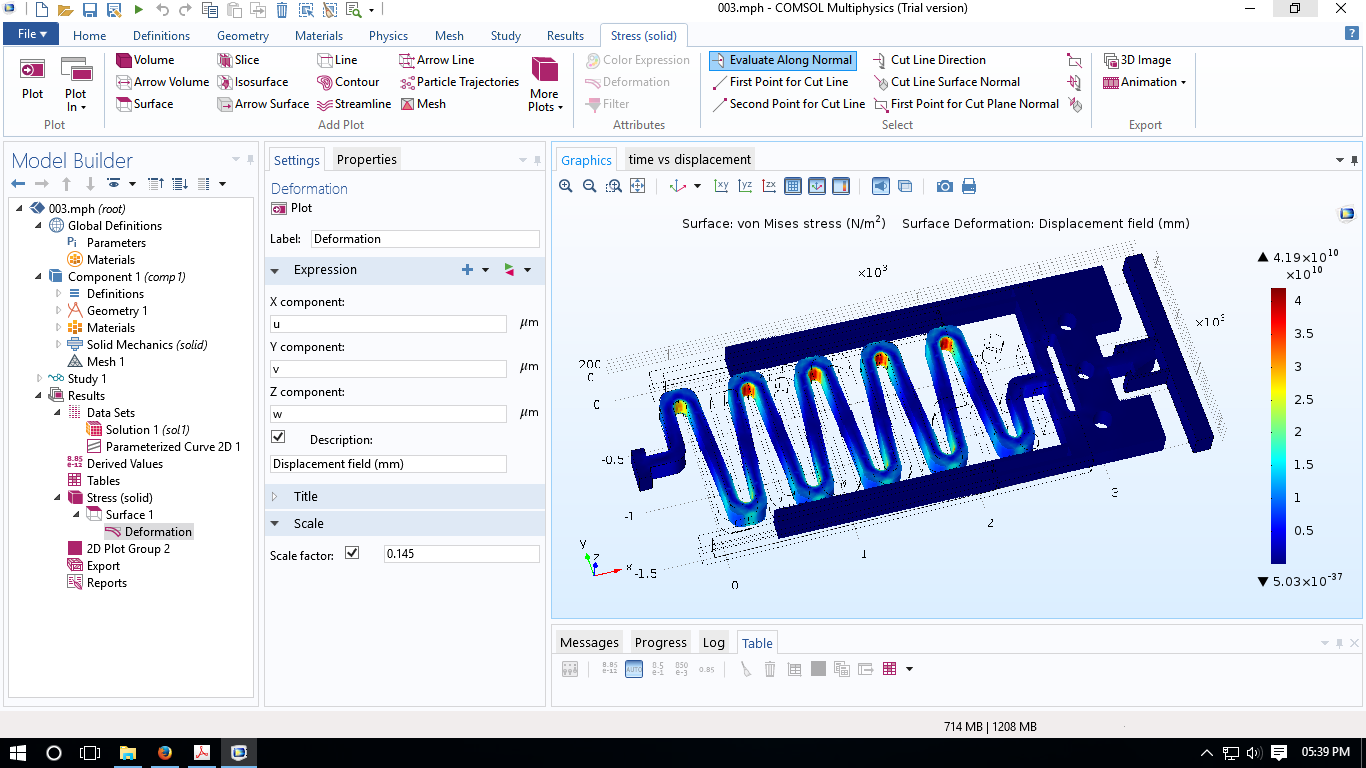The width and height of the screenshot is (1366, 768).
Task: Click the Zoom In magnifier icon
Action: pos(566,186)
